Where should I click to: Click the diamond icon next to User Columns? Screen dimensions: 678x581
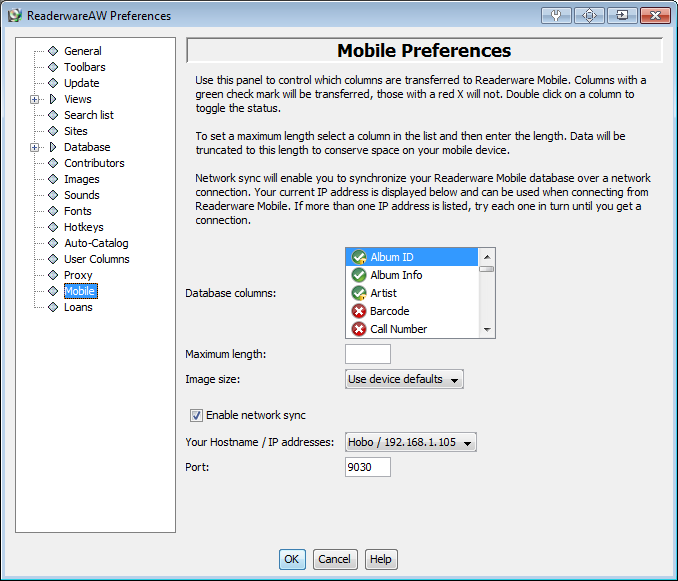pyautogui.click(x=53, y=259)
